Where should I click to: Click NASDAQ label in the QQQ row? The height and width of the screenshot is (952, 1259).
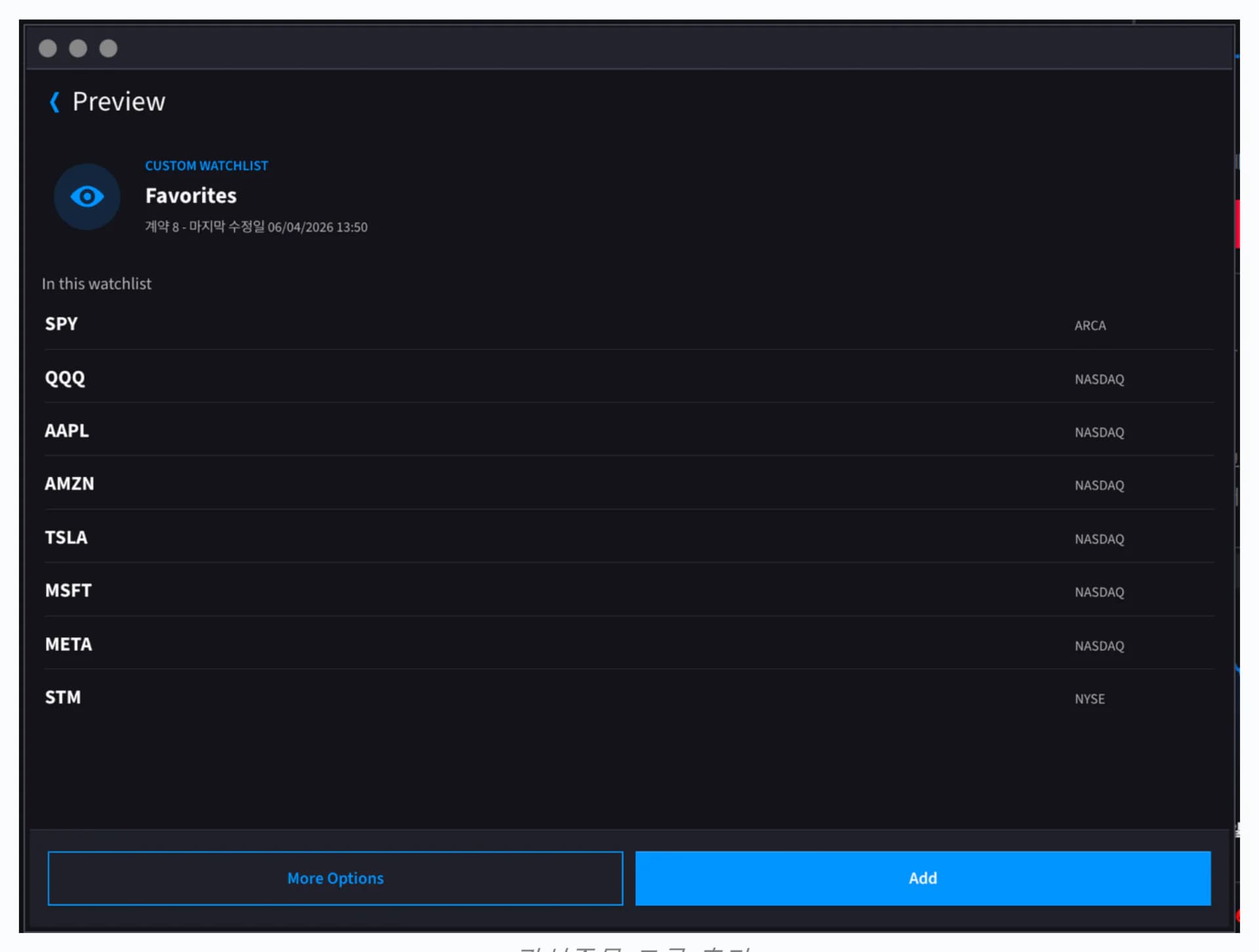1099,380
